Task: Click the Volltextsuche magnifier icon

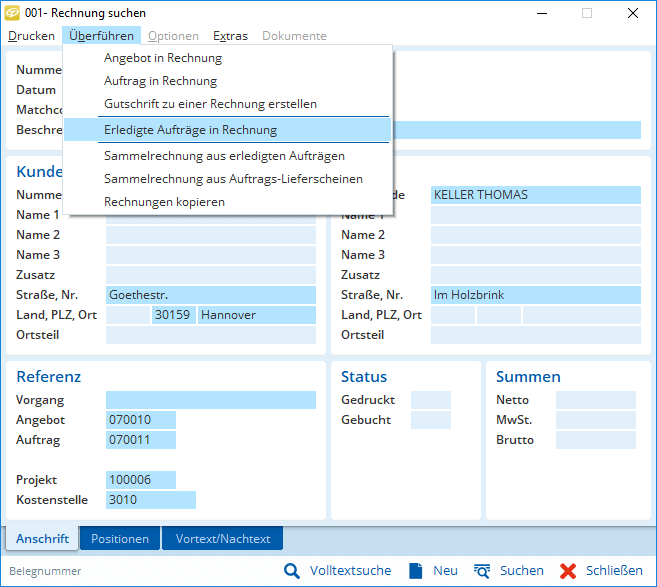Action: (292, 571)
